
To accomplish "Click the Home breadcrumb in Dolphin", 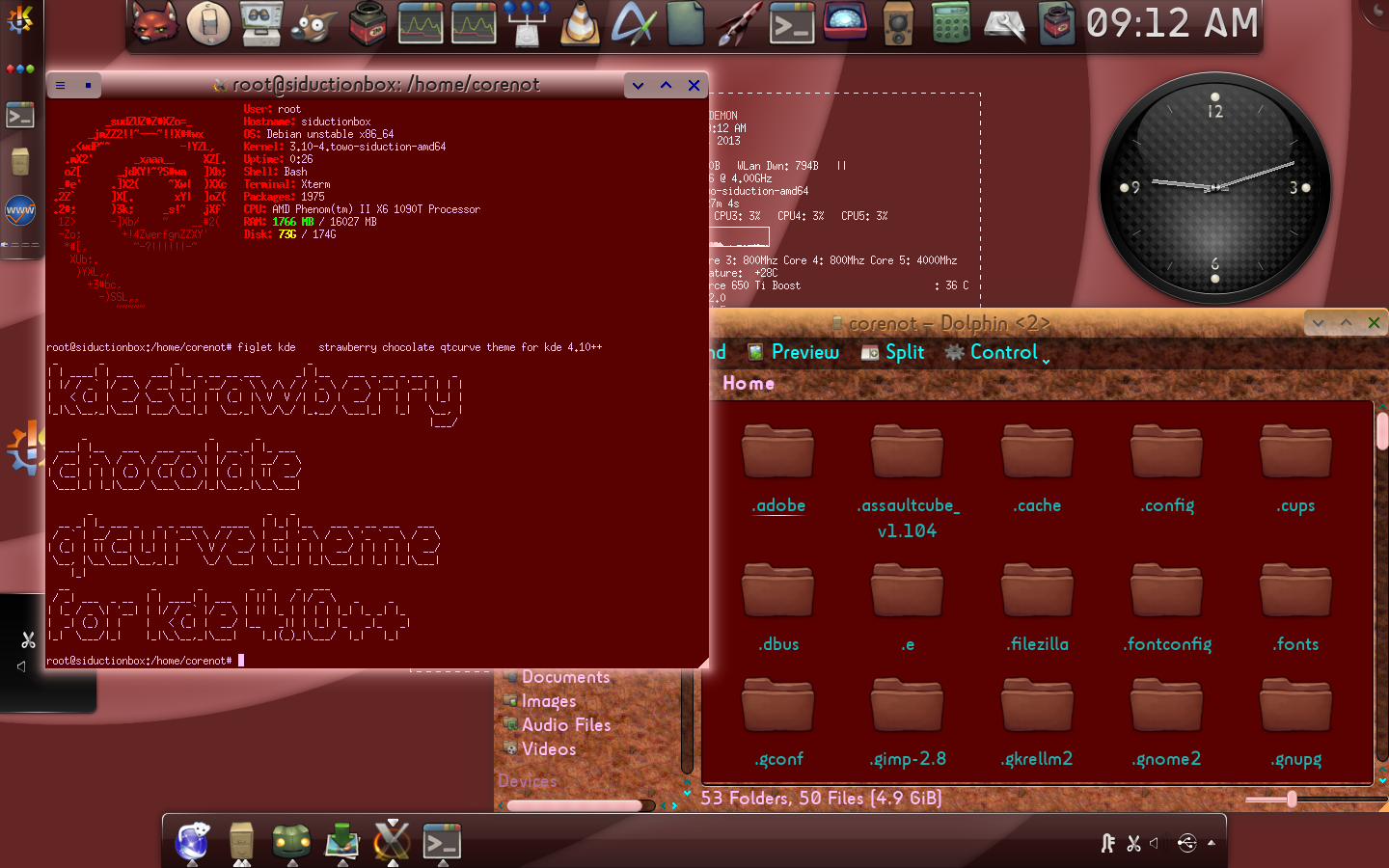I will [749, 383].
